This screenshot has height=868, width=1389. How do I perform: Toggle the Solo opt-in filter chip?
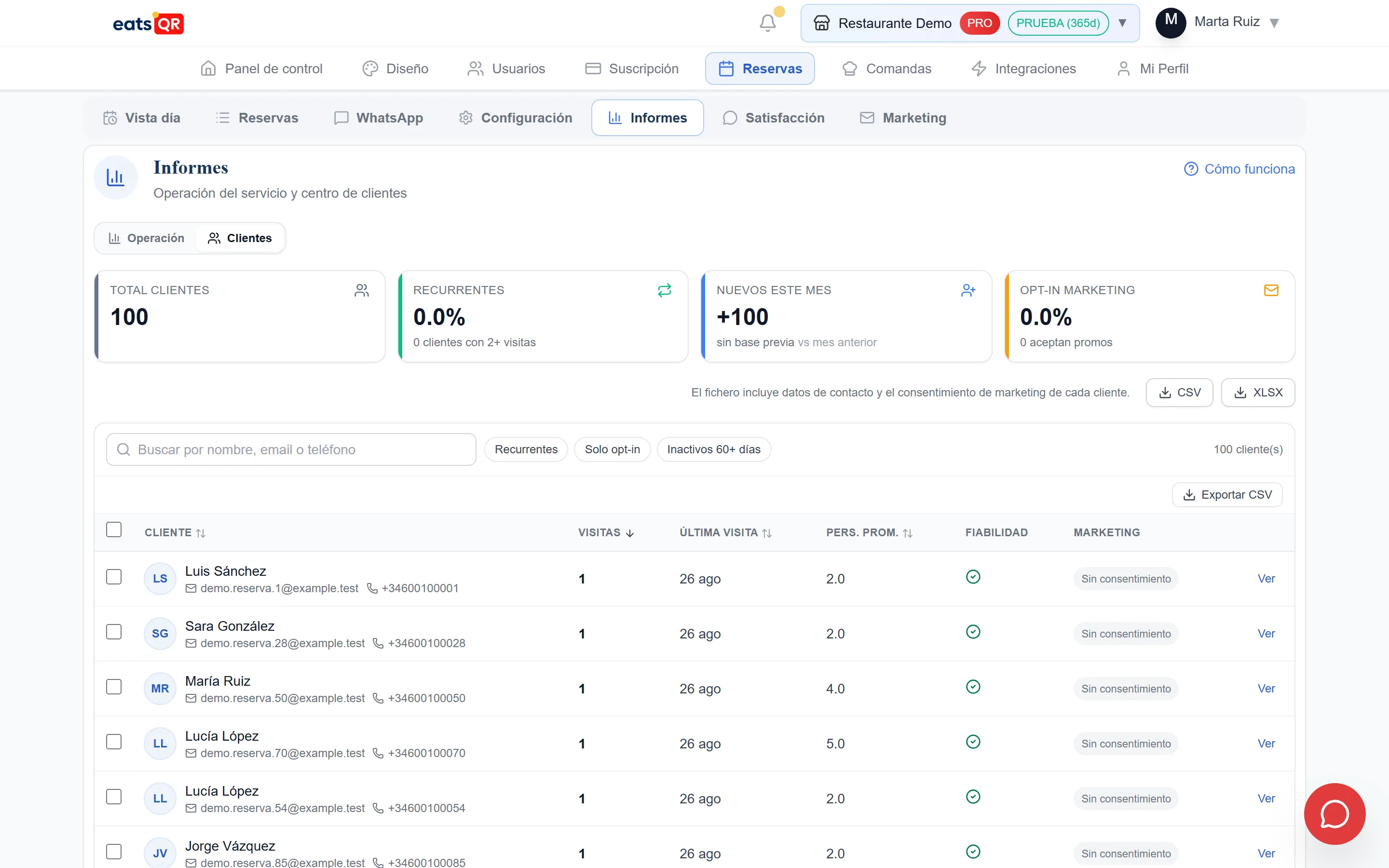[x=612, y=449]
